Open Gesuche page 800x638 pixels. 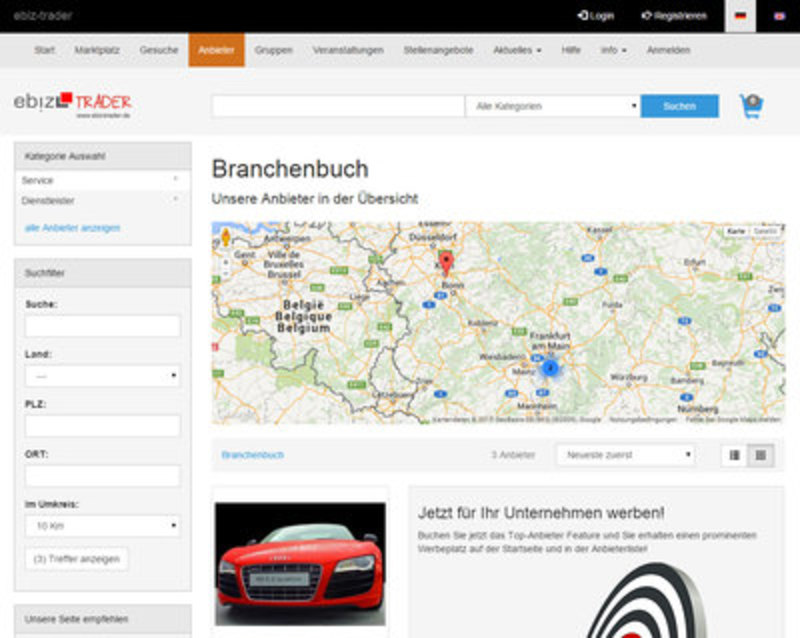(159, 50)
